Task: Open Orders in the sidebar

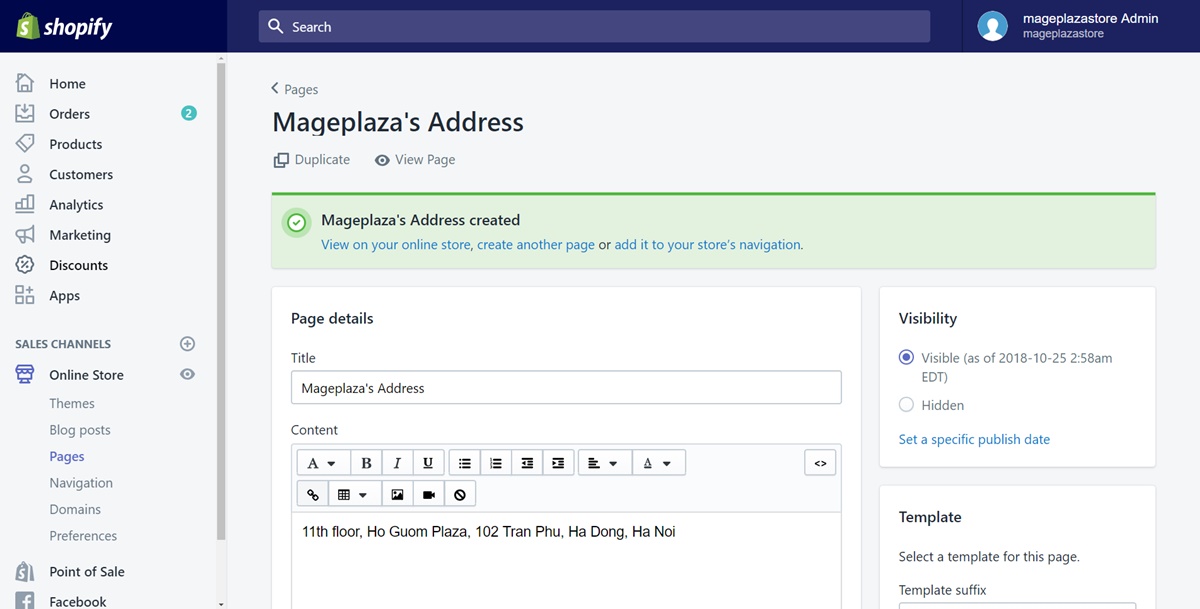Action: 69,114
